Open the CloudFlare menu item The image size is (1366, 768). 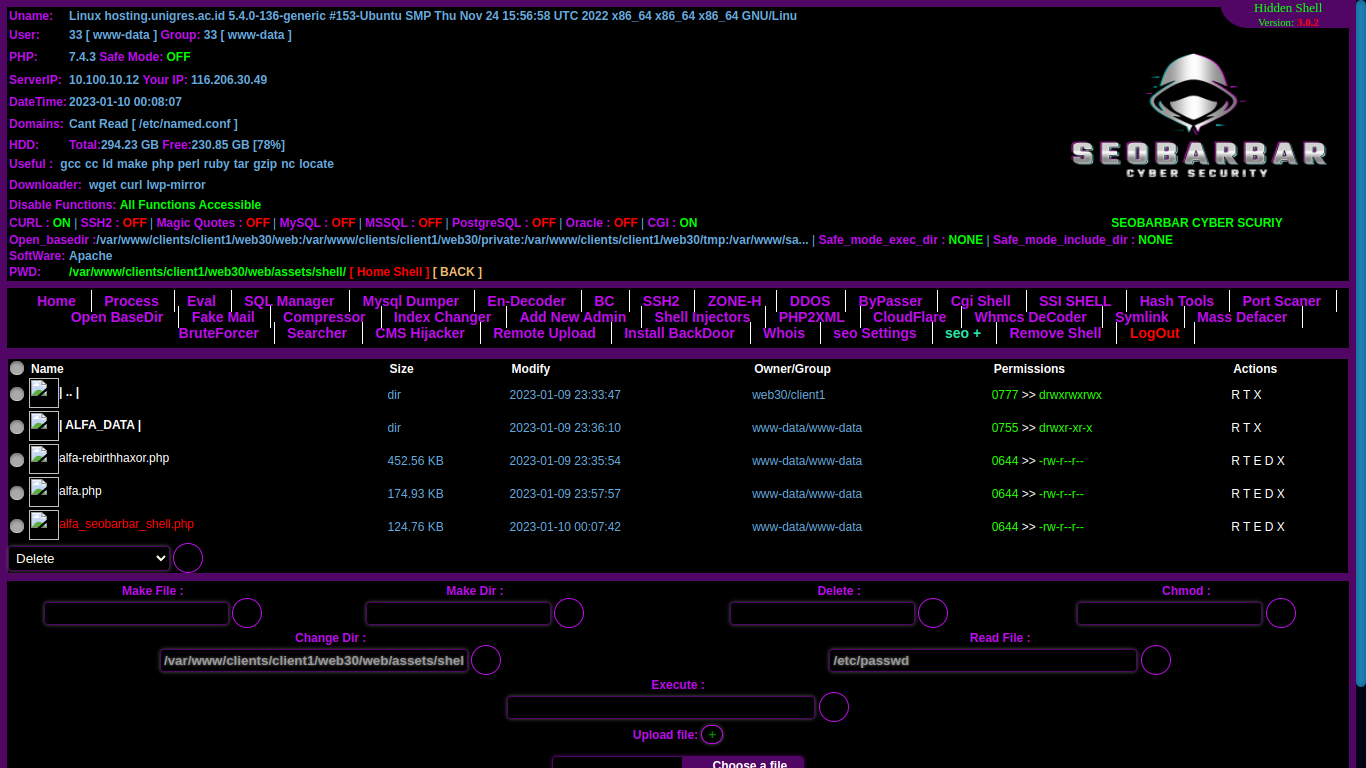pos(910,317)
